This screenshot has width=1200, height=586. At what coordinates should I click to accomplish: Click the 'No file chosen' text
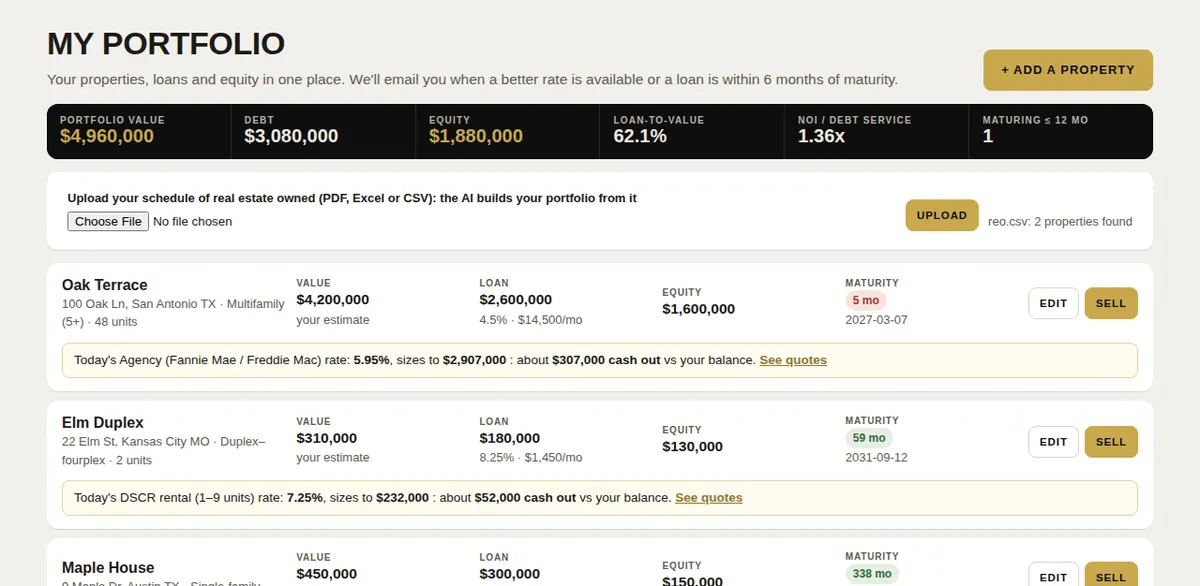coord(192,221)
